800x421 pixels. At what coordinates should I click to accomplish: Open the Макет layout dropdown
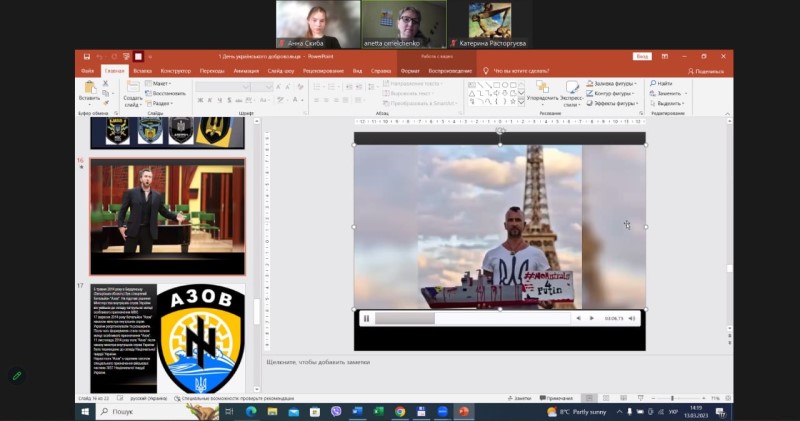coord(158,83)
